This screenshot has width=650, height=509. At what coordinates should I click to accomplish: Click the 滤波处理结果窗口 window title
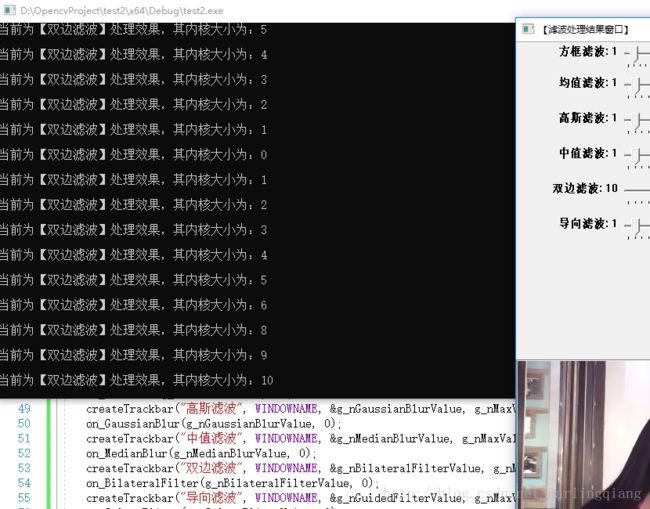tap(585, 29)
